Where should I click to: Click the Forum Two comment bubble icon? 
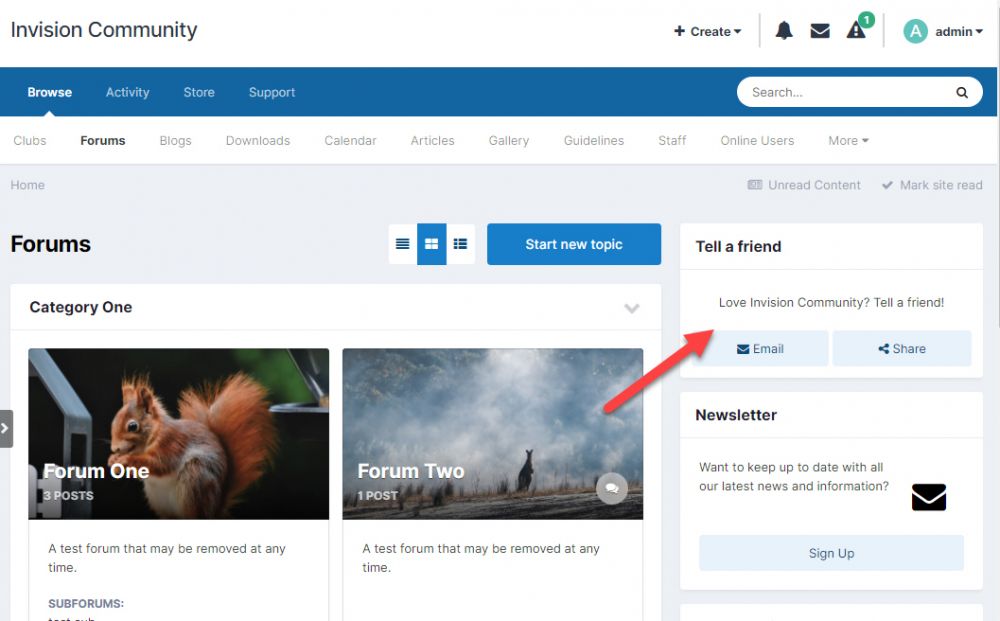612,488
